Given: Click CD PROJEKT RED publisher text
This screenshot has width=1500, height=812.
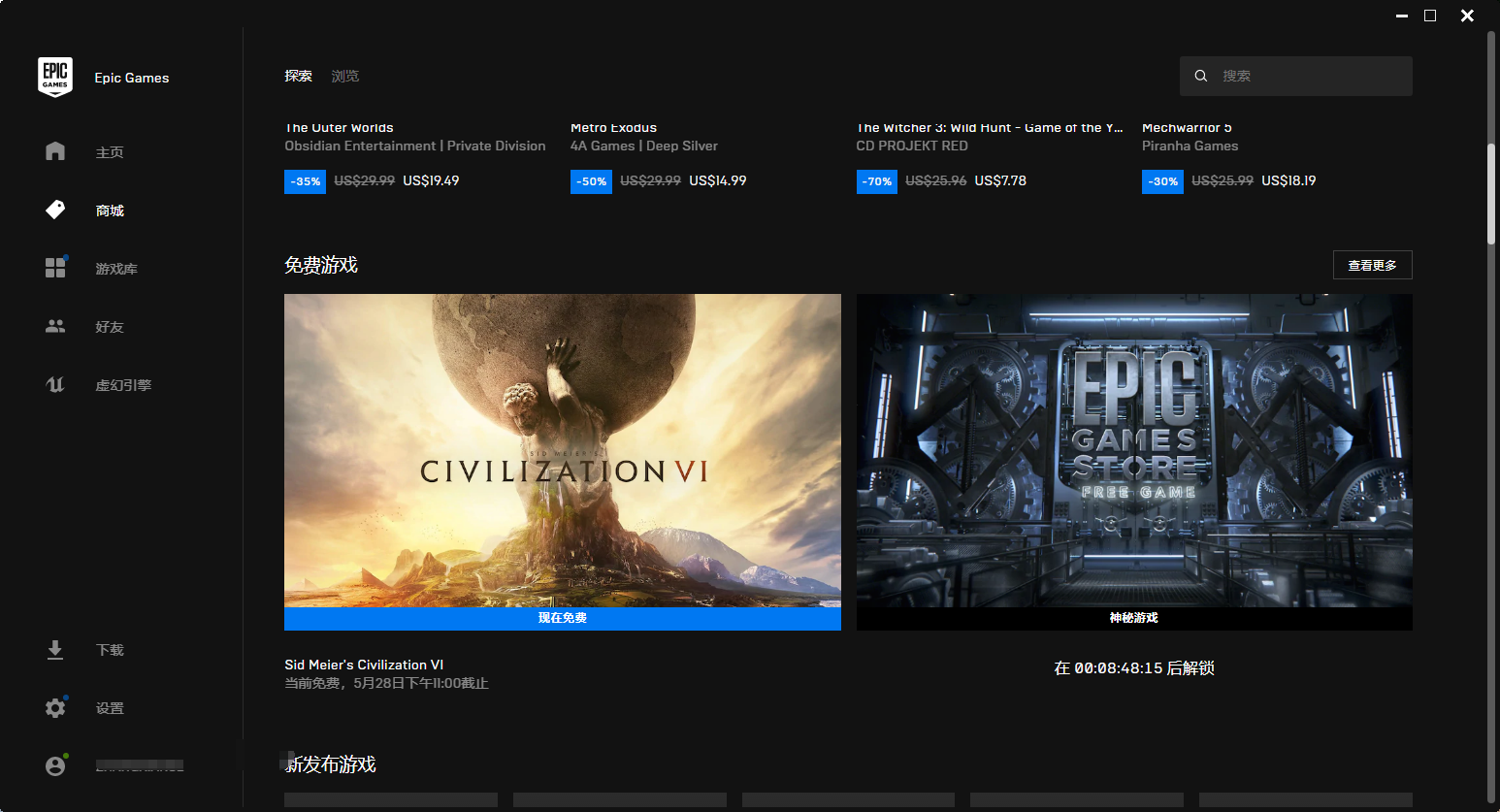Looking at the screenshot, I should 912,146.
